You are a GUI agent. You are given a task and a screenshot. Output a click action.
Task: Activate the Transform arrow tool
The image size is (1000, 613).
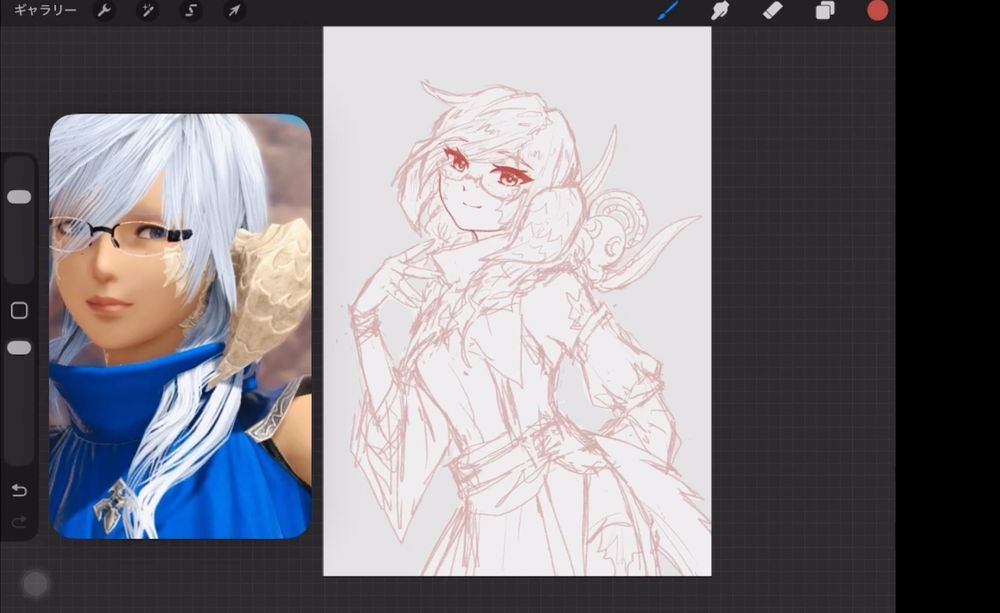tap(234, 10)
